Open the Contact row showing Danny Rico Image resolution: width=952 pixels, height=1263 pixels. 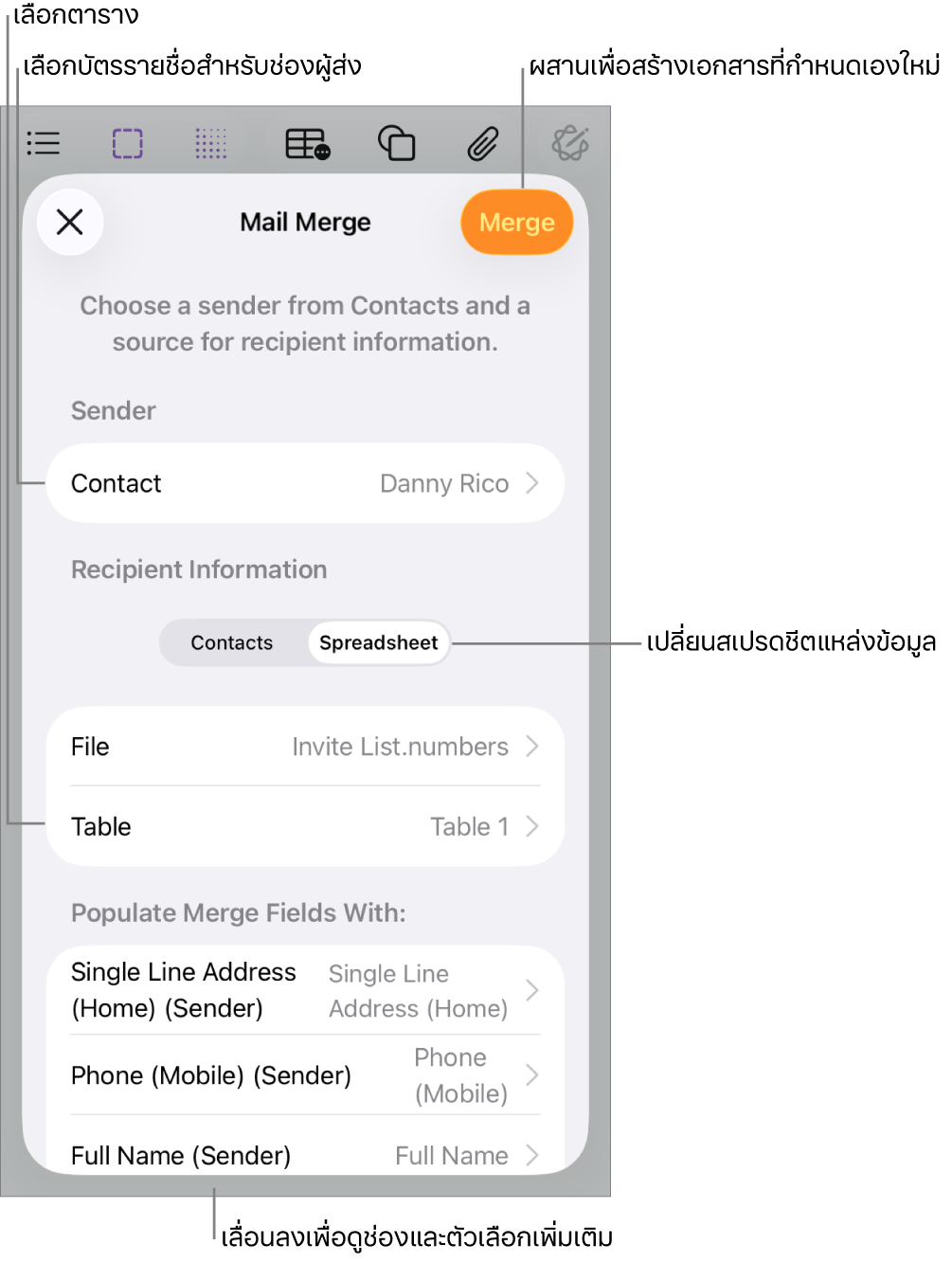click(x=305, y=483)
